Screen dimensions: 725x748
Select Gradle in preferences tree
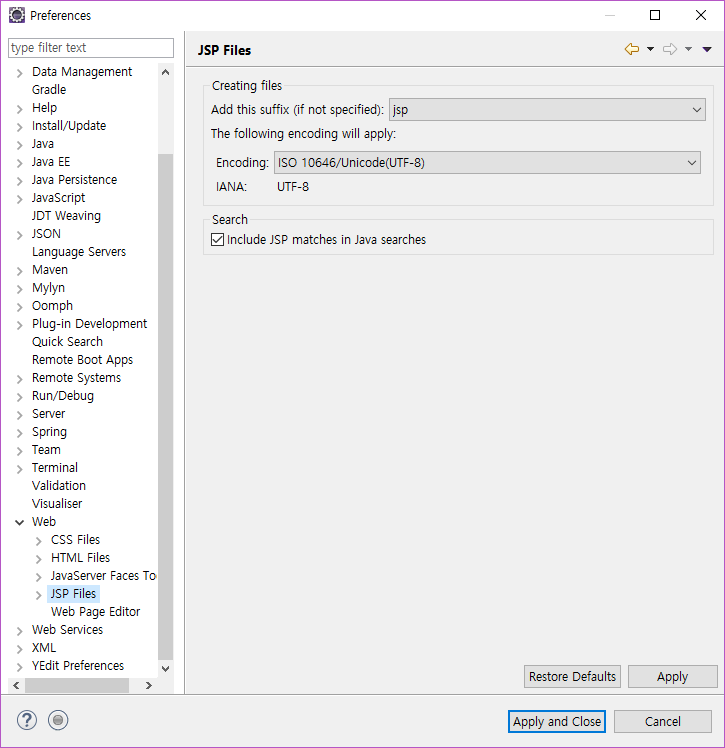pos(49,90)
